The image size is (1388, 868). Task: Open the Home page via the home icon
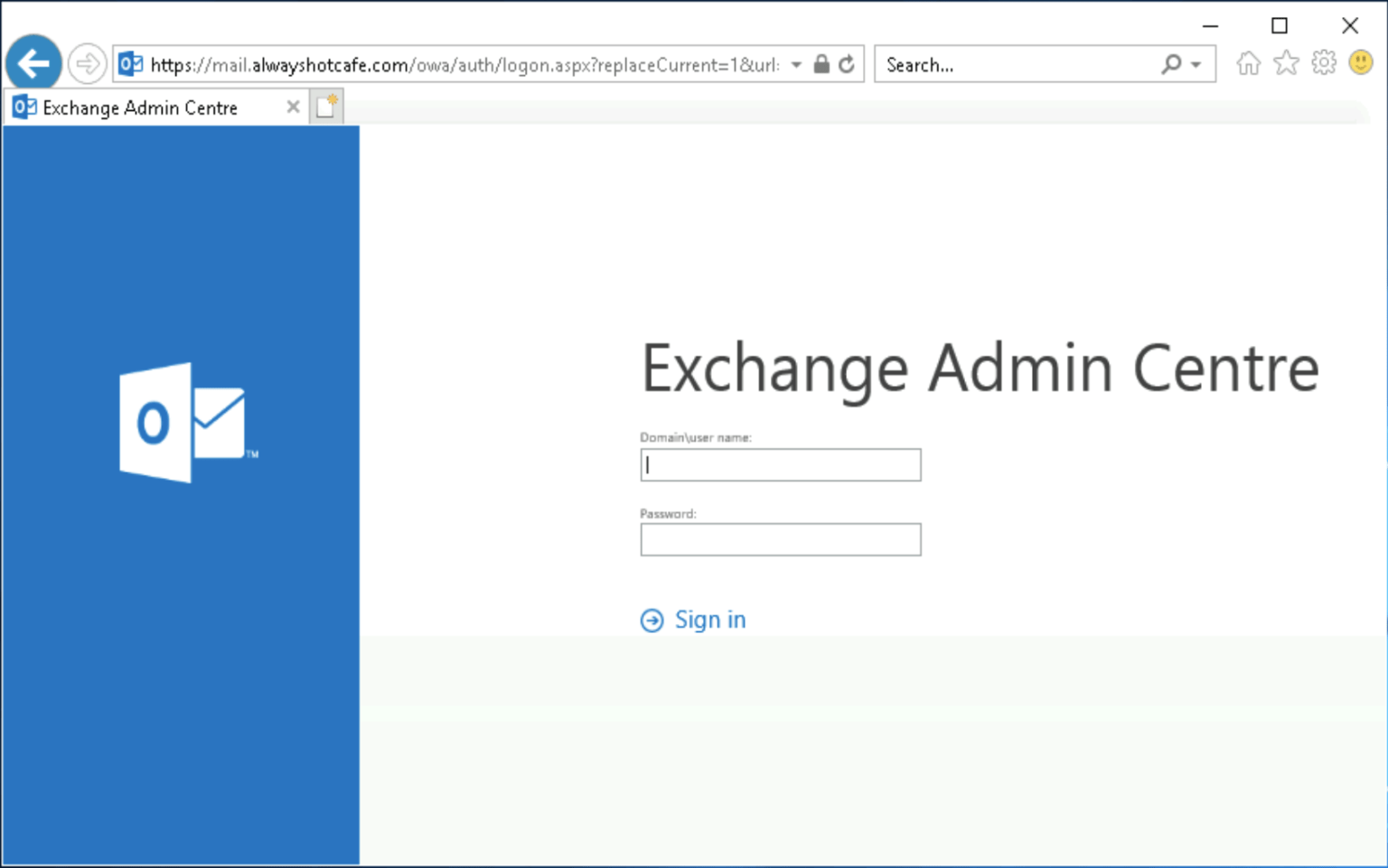(1248, 62)
